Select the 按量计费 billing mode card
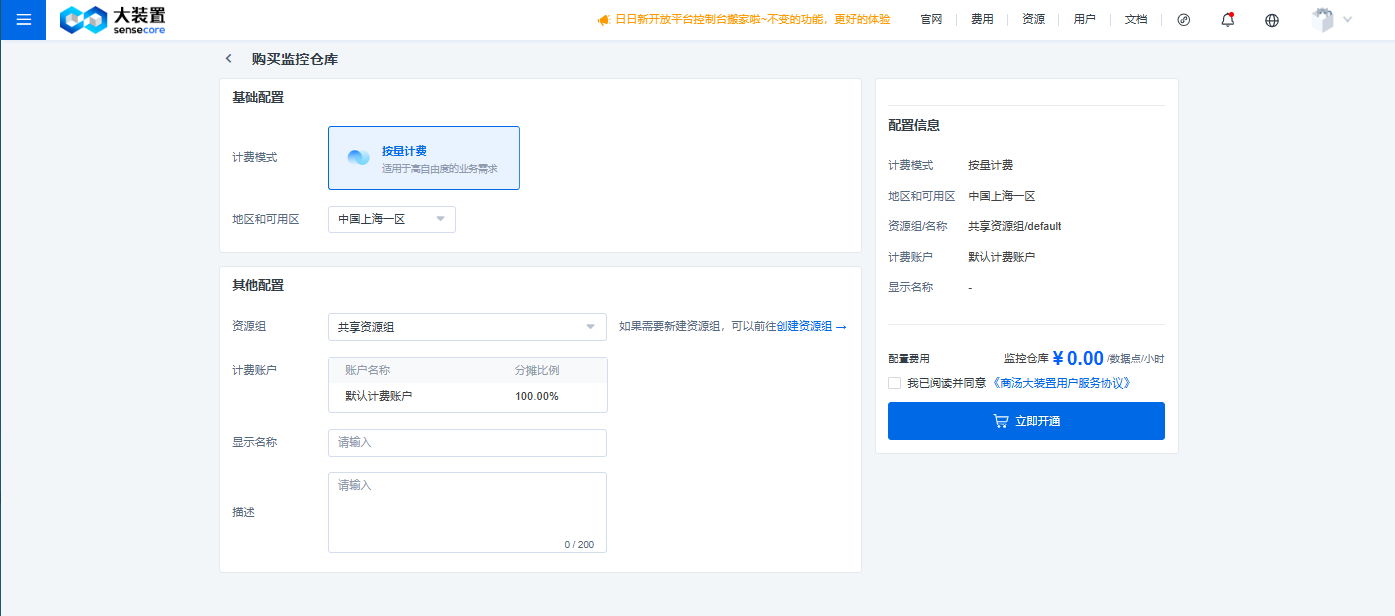Screen dimensions: 1395x616 [424, 158]
